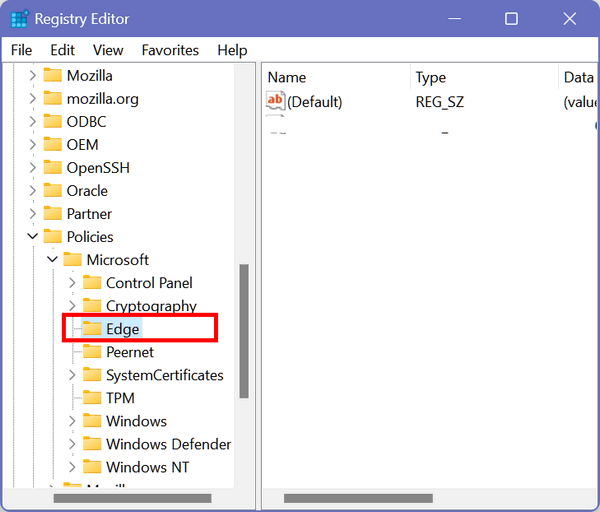Click the Partner folder icon
This screenshot has height=512, width=600.
(52, 213)
